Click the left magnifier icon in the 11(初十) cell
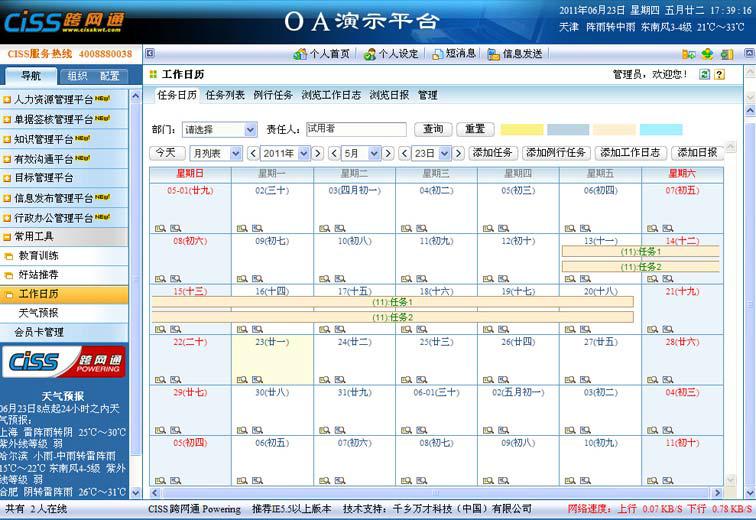This screenshot has width=756, height=520. click(x=652, y=480)
